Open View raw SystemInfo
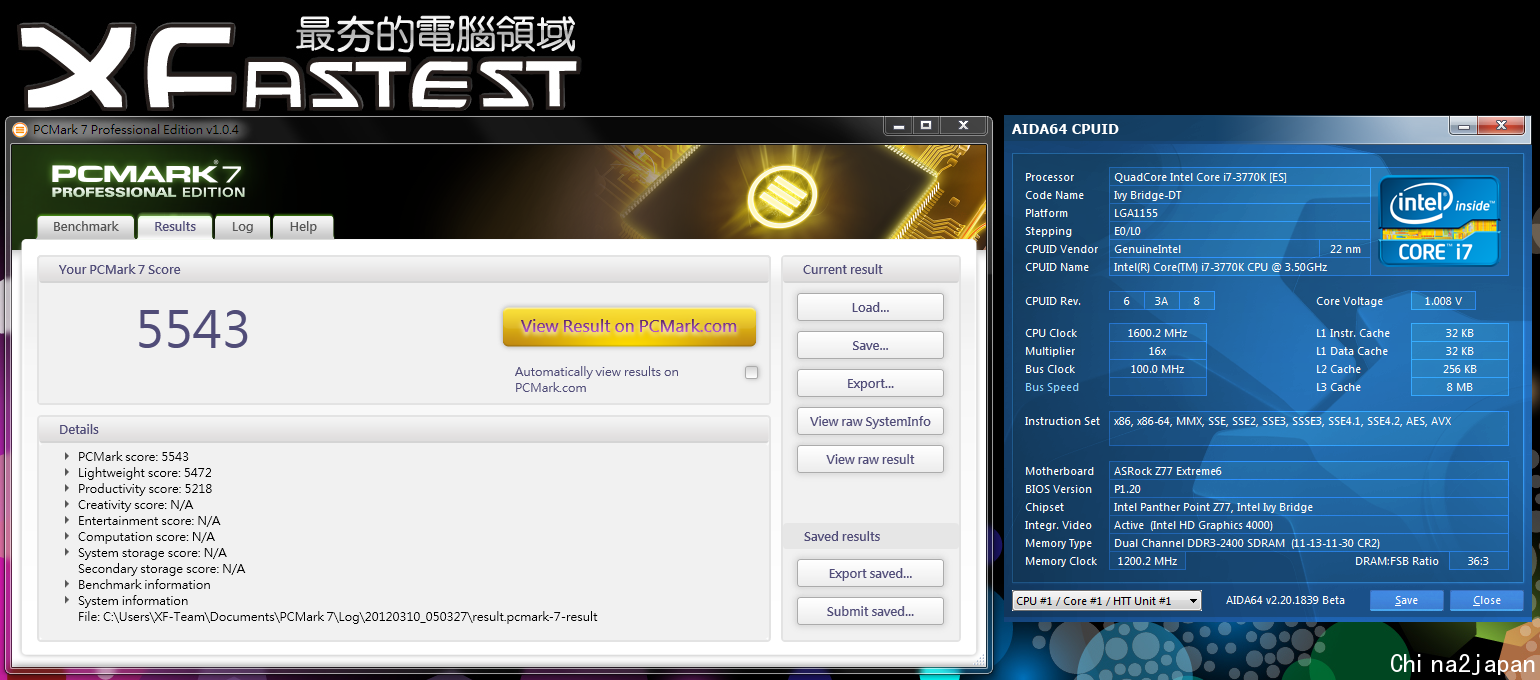Image resolution: width=1540 pixels, height=680 pixels. (870, 421)
